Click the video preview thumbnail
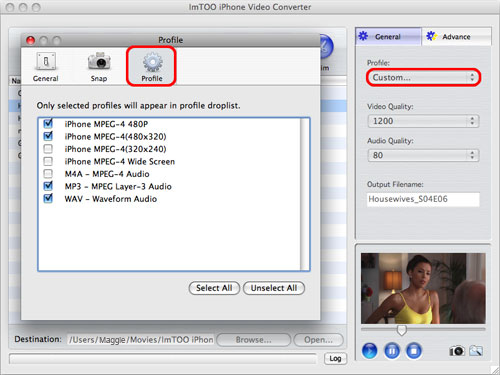The height and width of the screenshot is (375, 500). coord(423,288)
